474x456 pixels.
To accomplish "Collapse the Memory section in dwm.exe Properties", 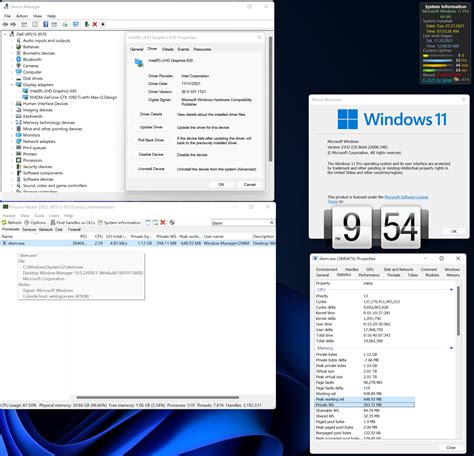I will 451,348.
